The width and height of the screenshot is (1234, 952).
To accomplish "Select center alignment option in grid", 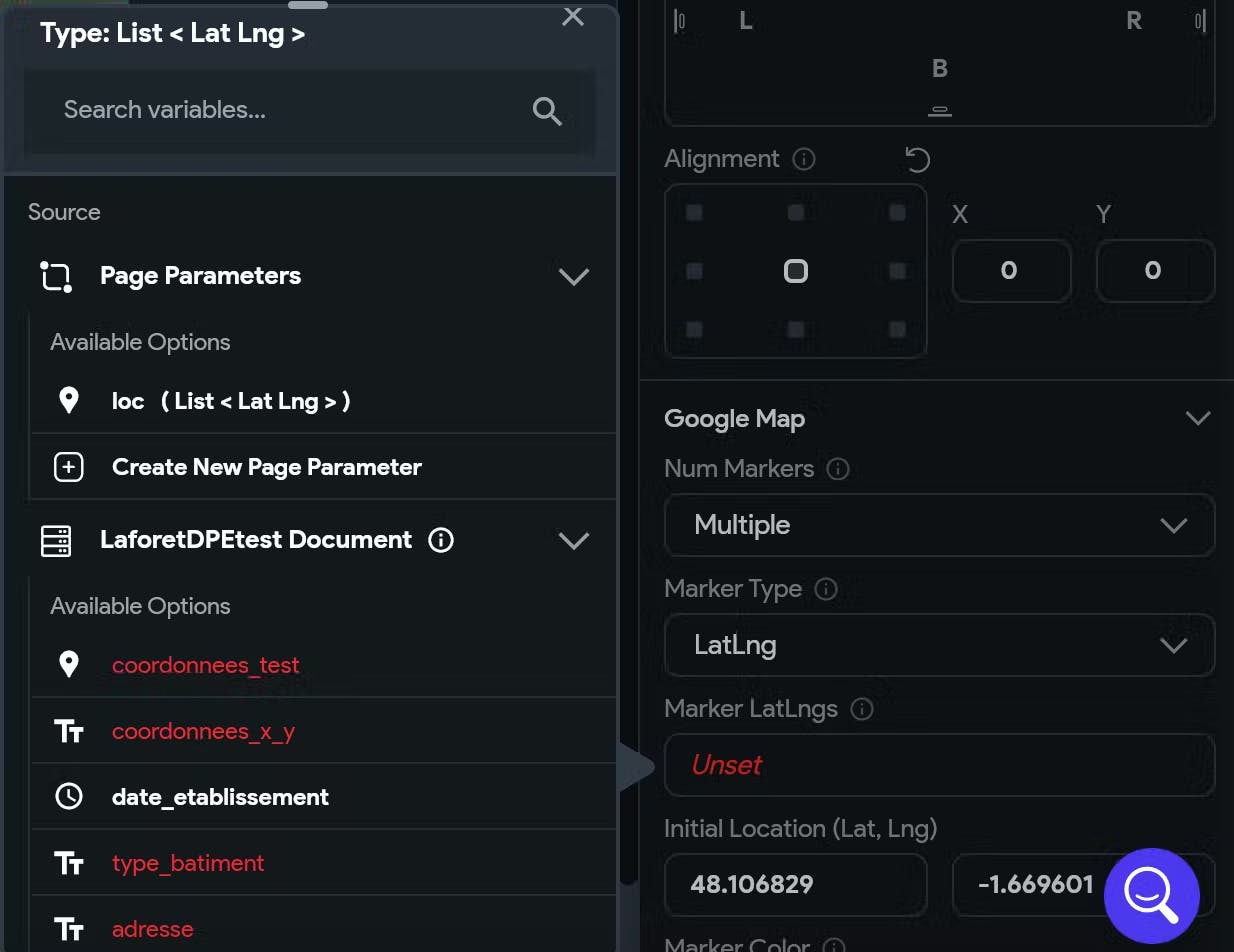I will pos(796,271).
